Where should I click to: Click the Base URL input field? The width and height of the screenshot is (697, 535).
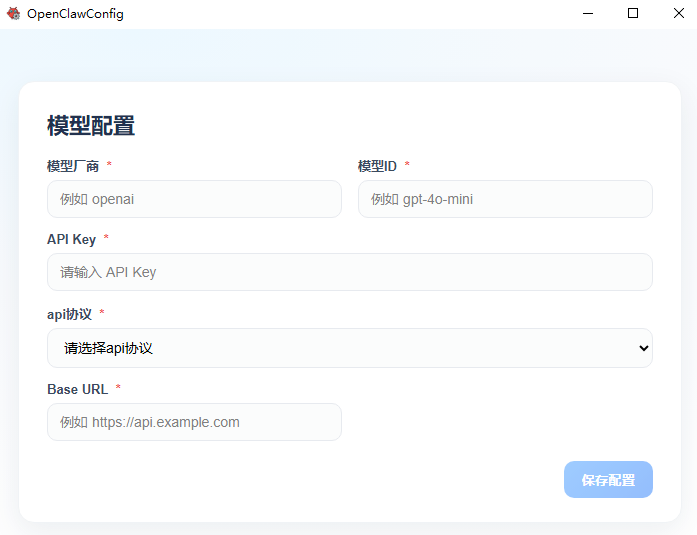(x=194, y=422)
